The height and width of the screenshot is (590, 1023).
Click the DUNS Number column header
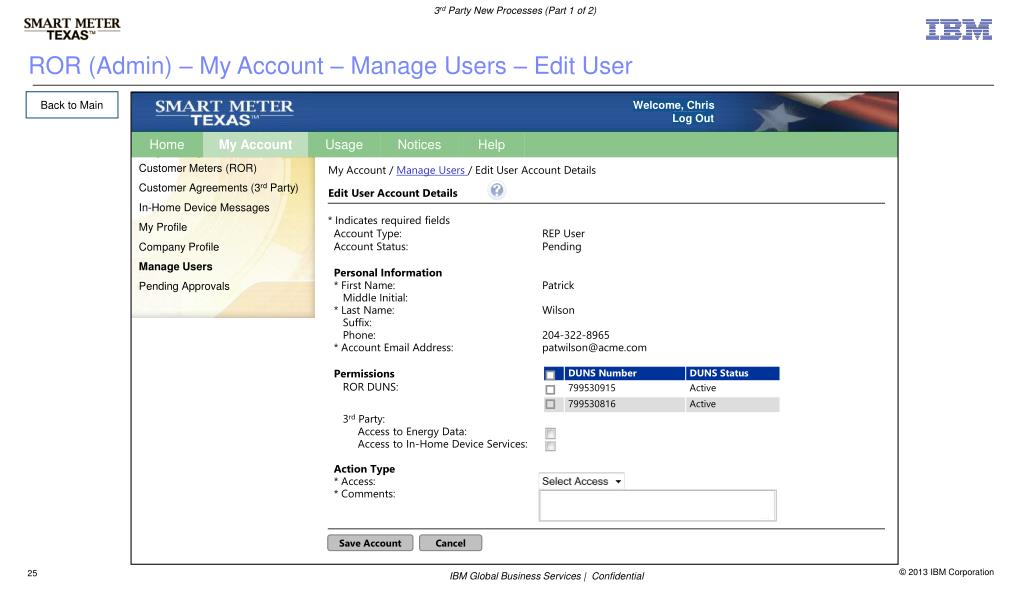click(x=624, y=373)
